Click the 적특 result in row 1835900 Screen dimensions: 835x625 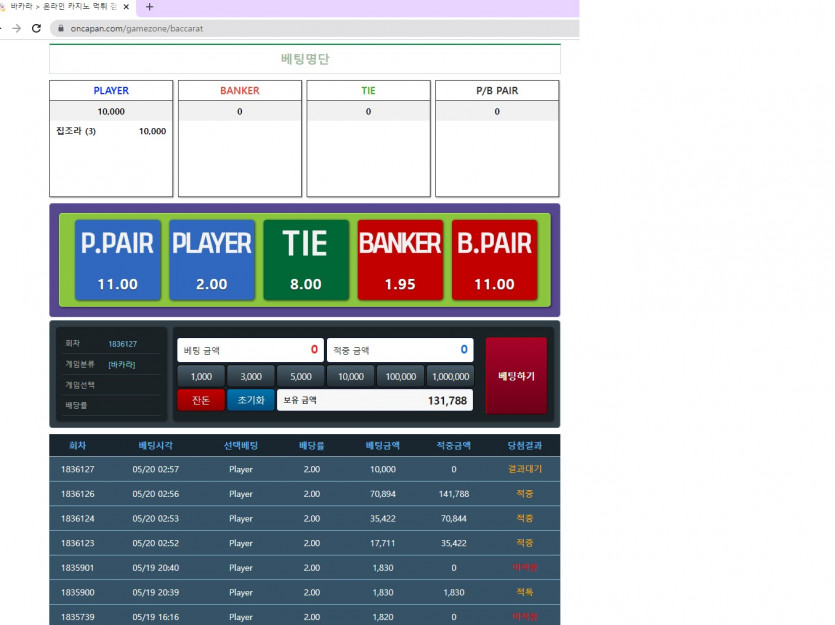(x=525, y=592)
